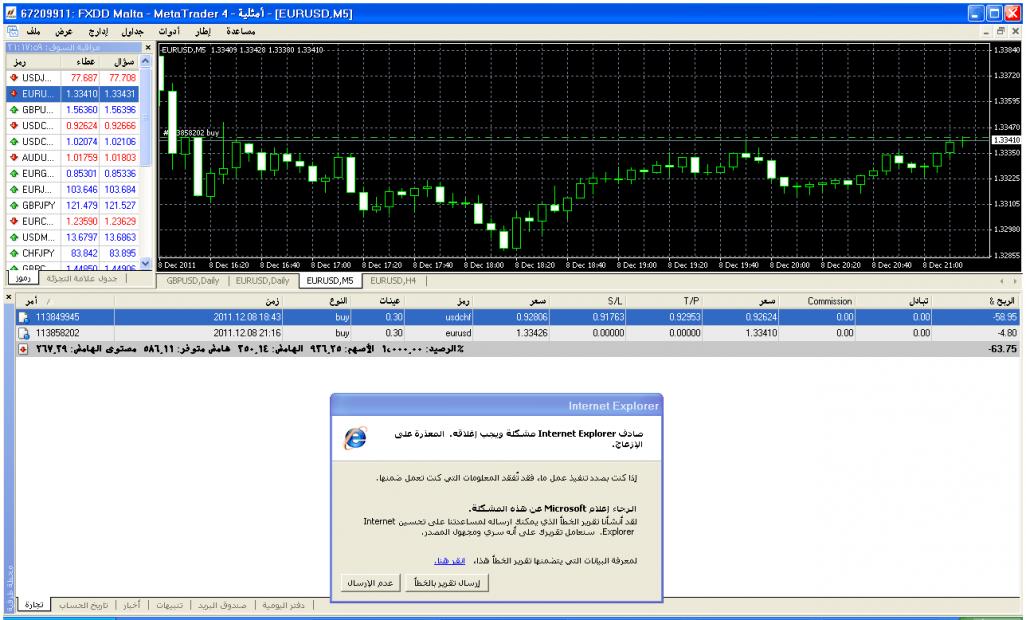1026x620 pixels.
Task: Click the انقر هنا (click here) link
Action: pyautogui.click(x=448, y=561)
